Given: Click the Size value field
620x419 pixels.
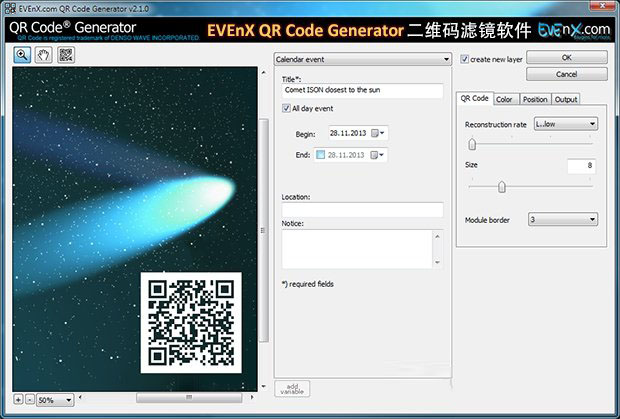Looking at the screenshot, I should [x=581, y=166].
